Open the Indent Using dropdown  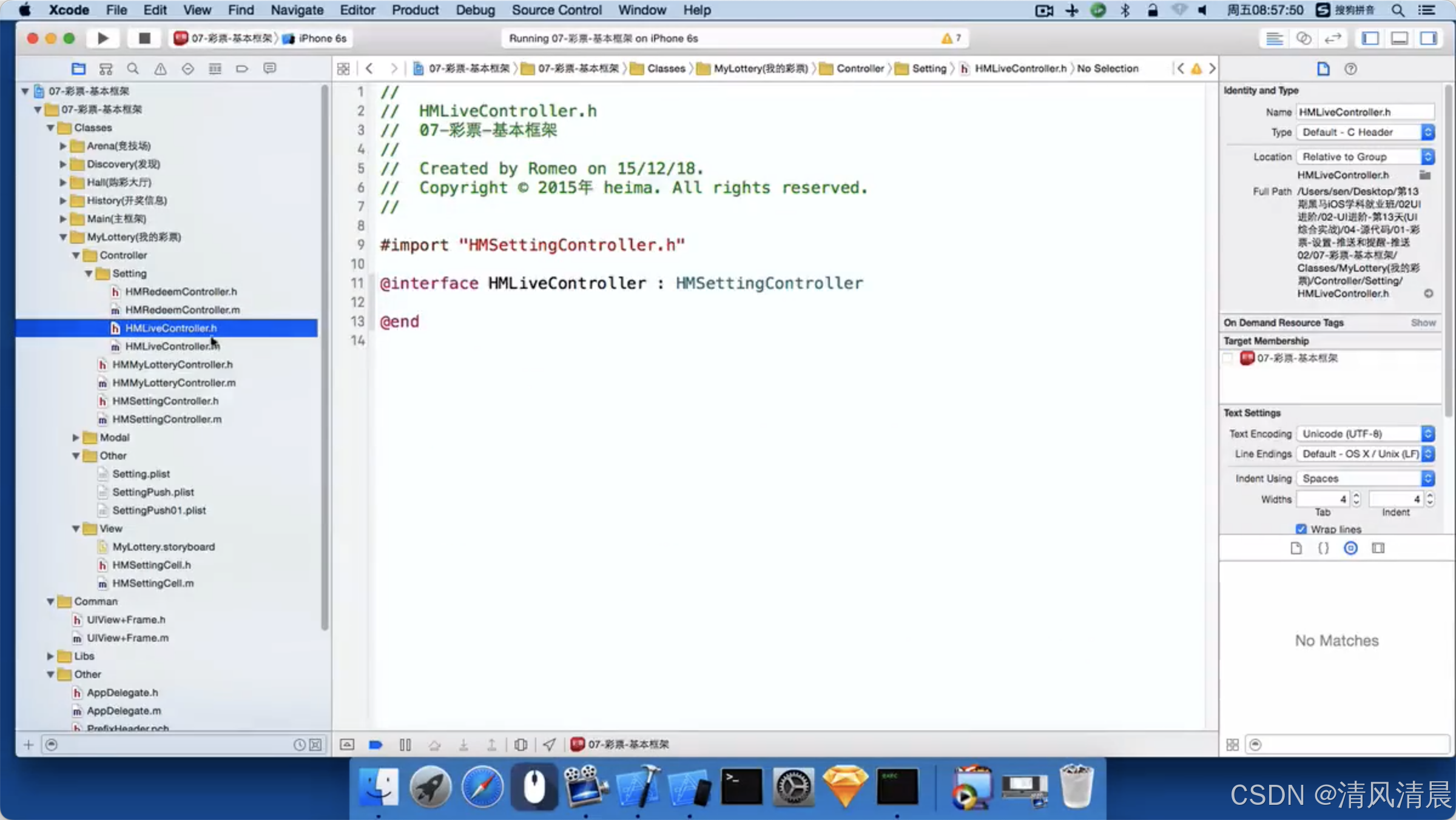pyautogui.click(x=1366, y=479)
